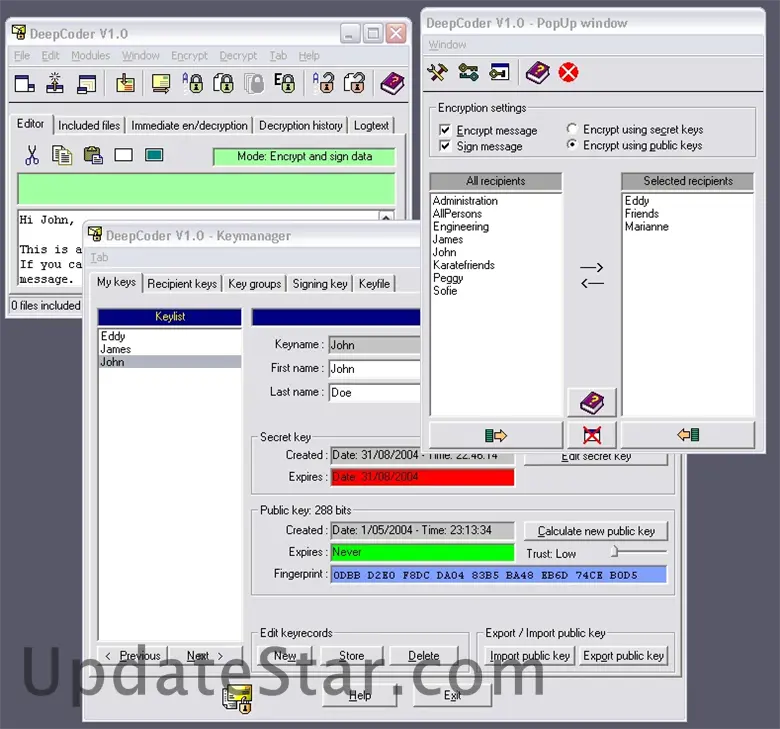This screenshot has width=780, height=729.
Task: Adjust the Trust level slider
Action: [615, 551]
